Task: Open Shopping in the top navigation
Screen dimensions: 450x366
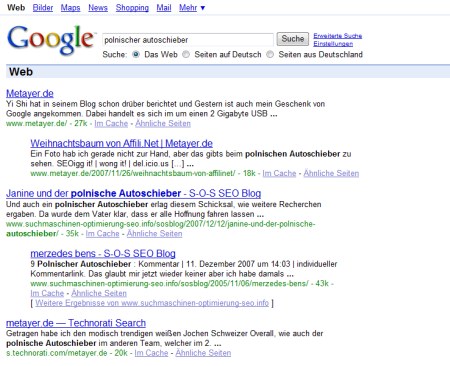Action: (132, 8)
